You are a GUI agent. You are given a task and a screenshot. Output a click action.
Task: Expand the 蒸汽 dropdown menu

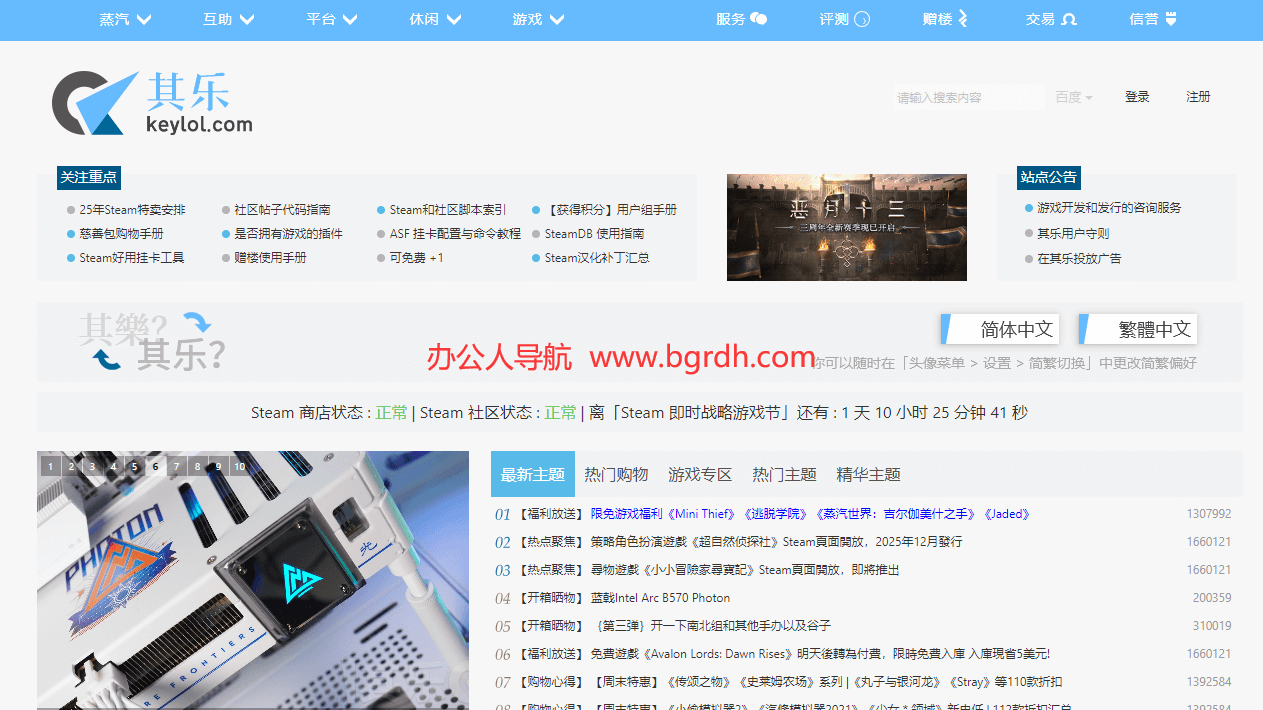125,18
